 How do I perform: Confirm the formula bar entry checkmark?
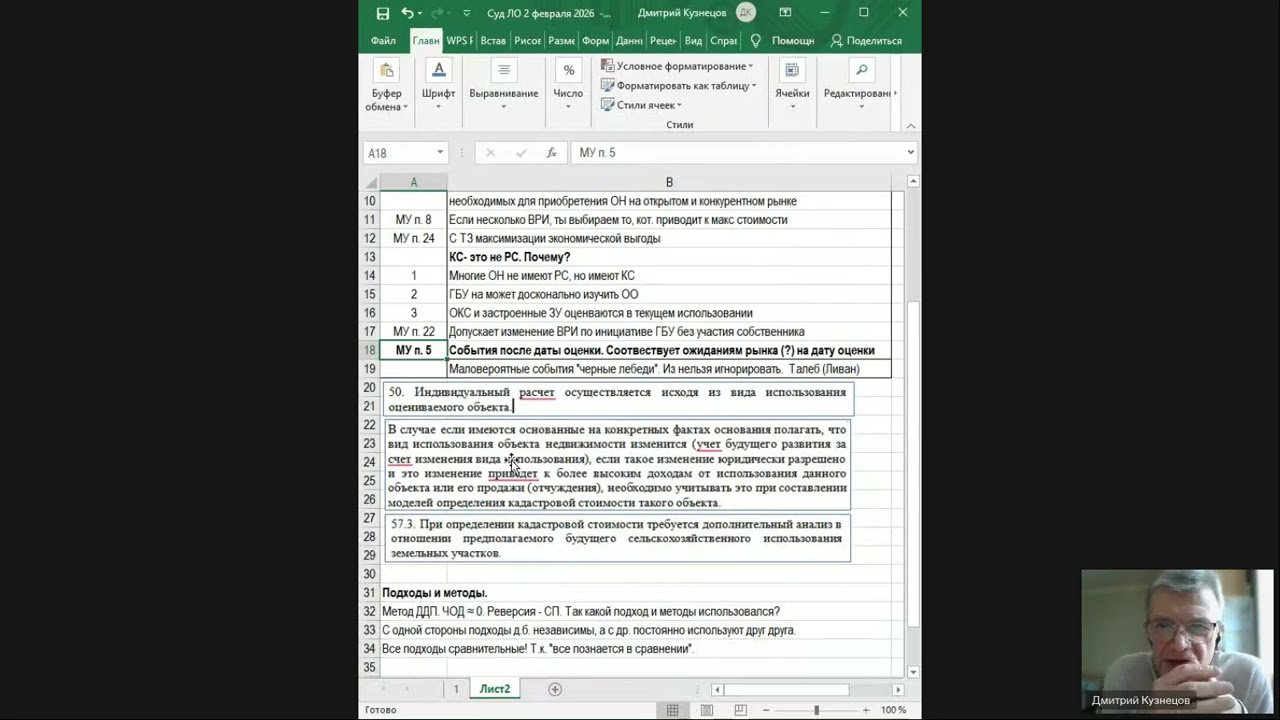pos(521,153)
